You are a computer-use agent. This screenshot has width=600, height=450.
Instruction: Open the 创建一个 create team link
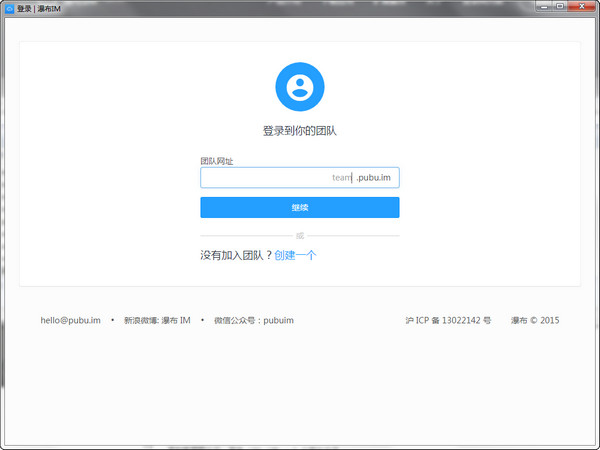click(x=295, y=255)
